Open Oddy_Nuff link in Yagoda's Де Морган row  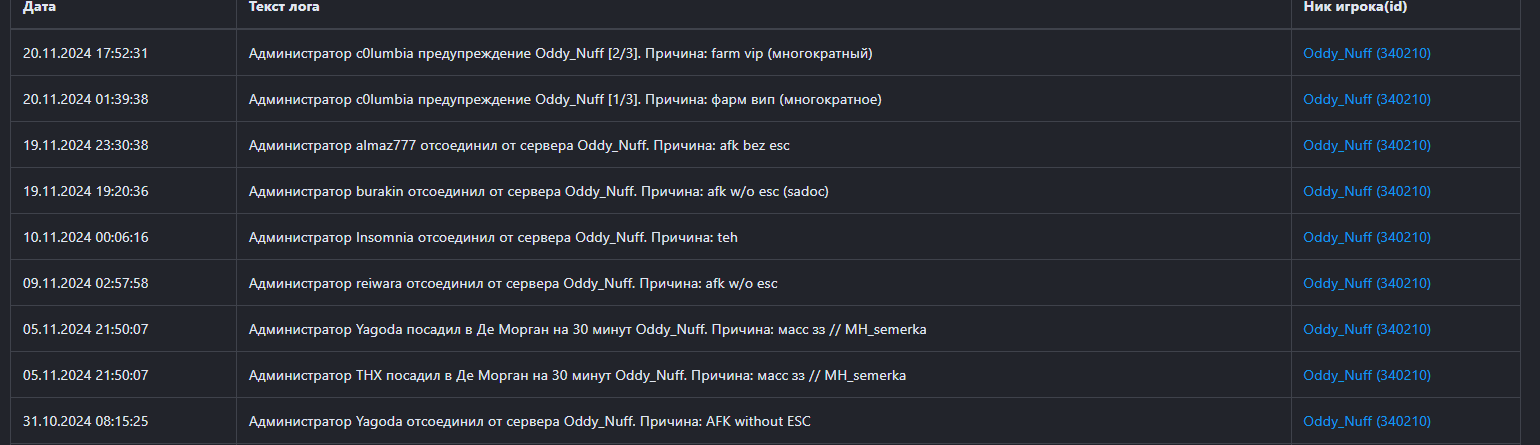(x=1366, y=329)
